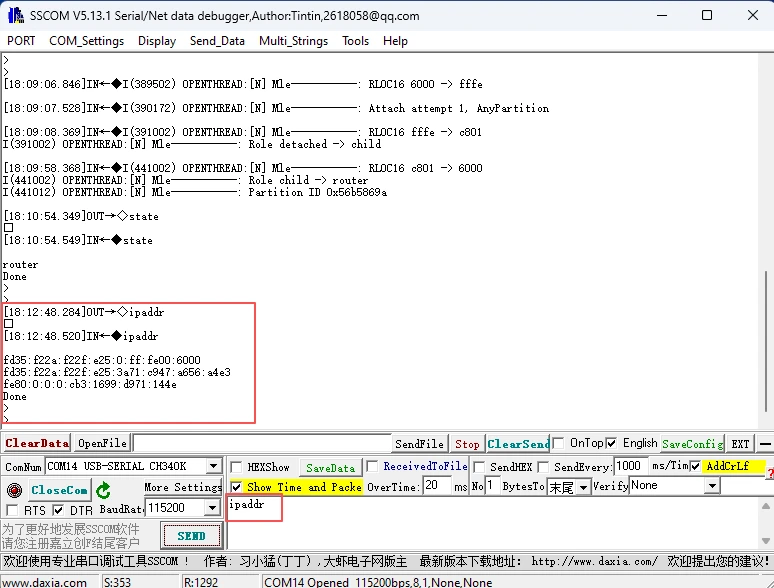Image resolution: width=774 pixels, height=588 pixels.
Task: Click the red question mark help icon
Action: pos(769,472)
